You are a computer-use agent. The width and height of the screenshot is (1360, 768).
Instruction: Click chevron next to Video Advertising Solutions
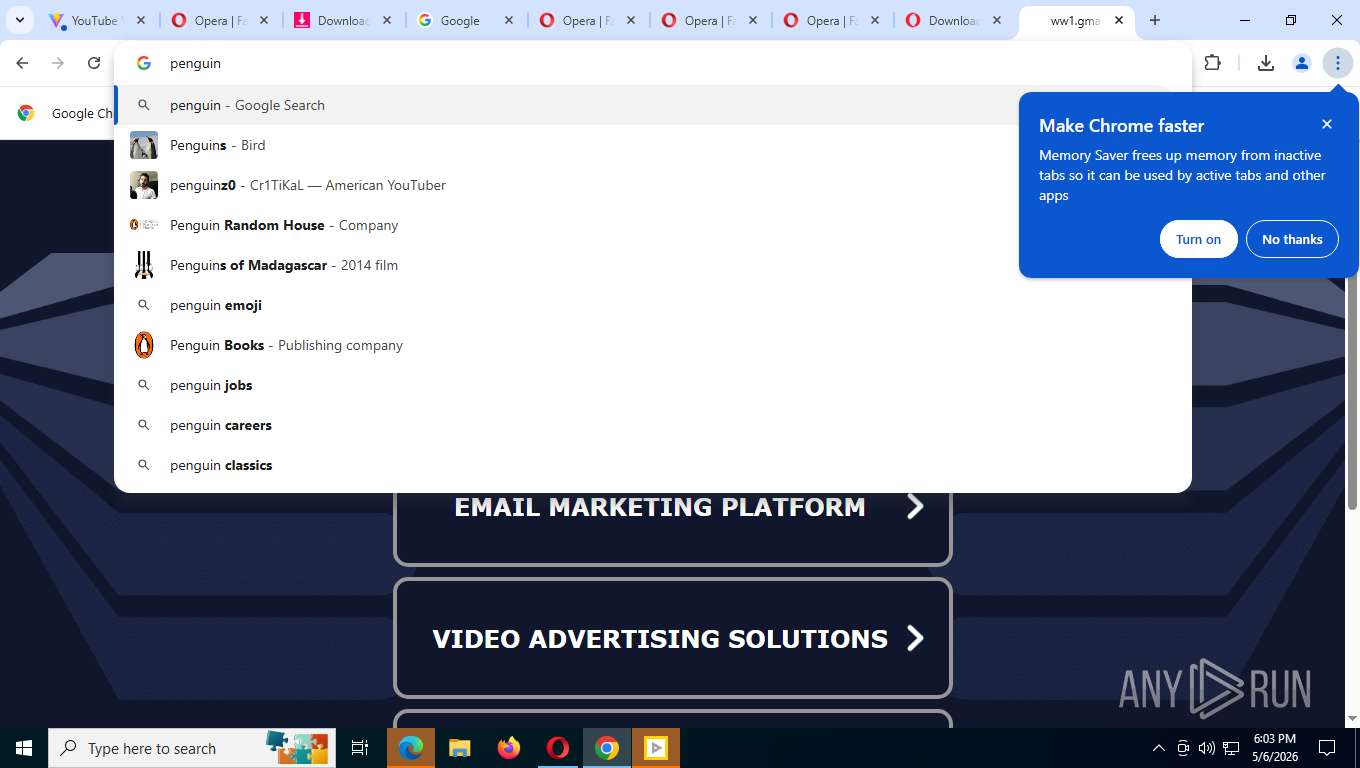coord(914,638)
